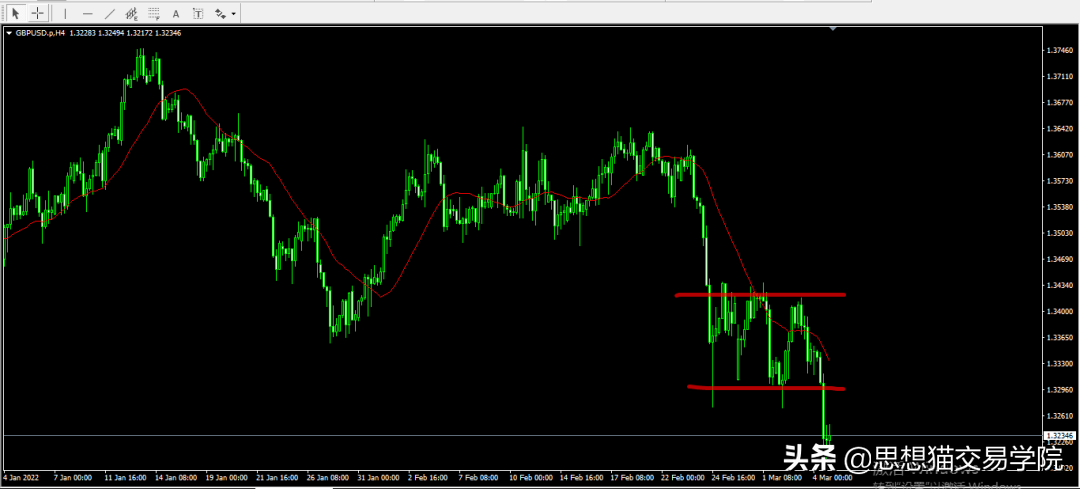Pick the Text label tool
1080x489 pixels.
(x=198, y=13)
